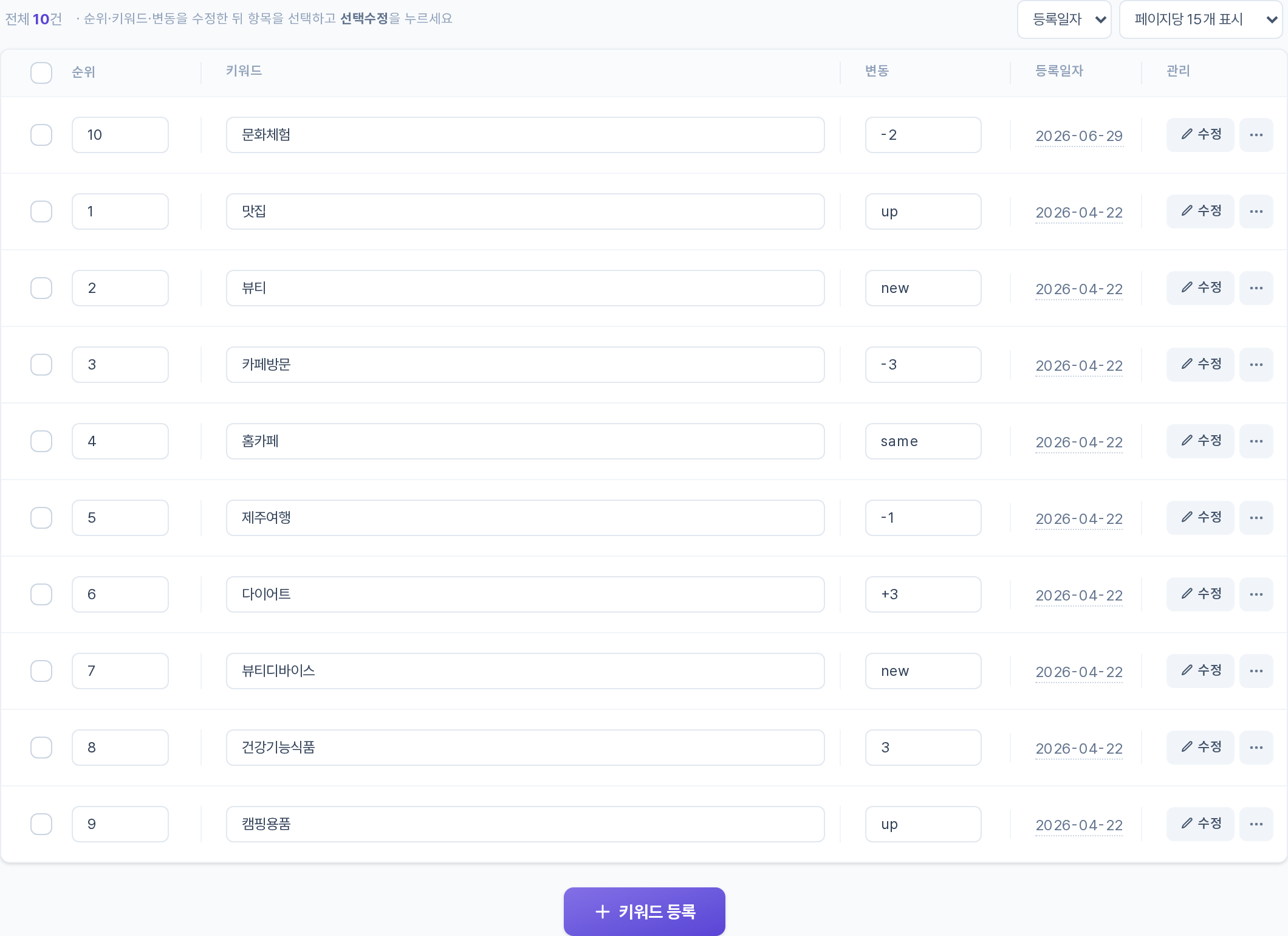
Task: Select the 제주여행 row checkbox
Action: tap(41, 518)
